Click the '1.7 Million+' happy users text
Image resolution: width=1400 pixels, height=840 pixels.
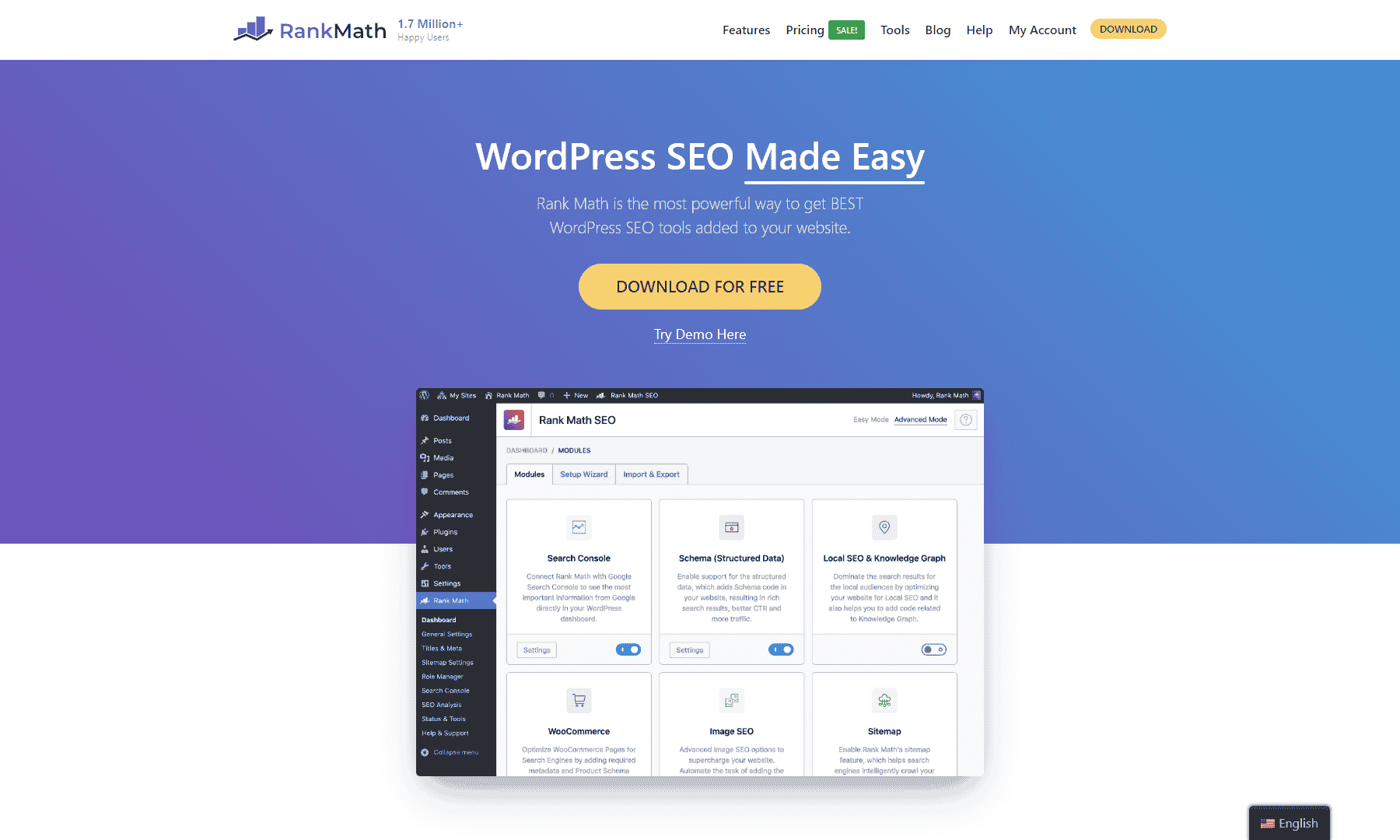coord(430,24)
